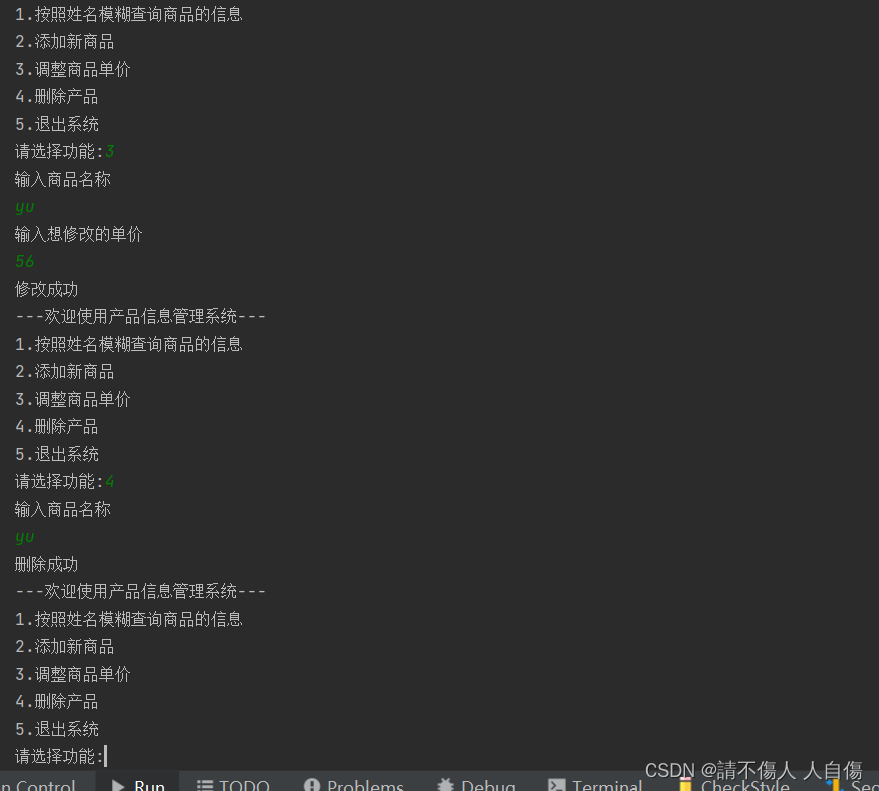Click the 修改成功 output line

point(47,289)
